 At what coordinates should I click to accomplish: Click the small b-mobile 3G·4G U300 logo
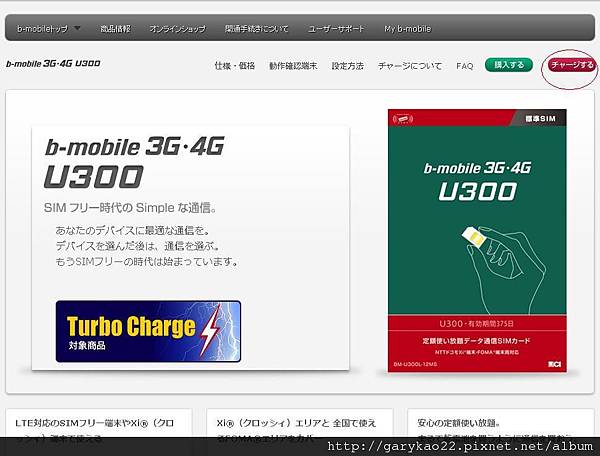coord(53,64)
